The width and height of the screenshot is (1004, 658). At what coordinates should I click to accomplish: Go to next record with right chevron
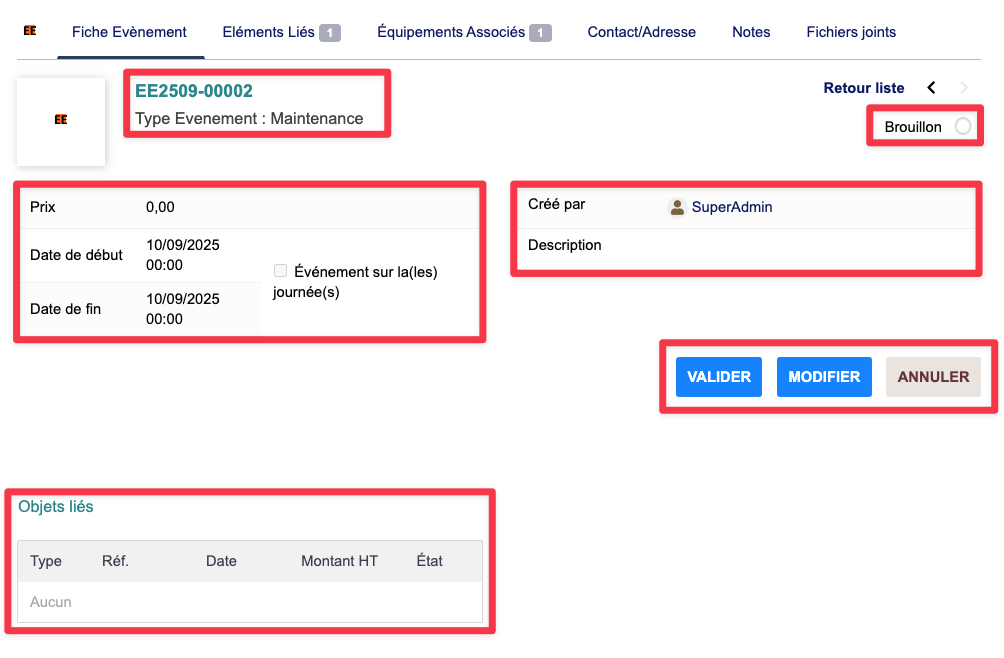click(x=964, y=88)
